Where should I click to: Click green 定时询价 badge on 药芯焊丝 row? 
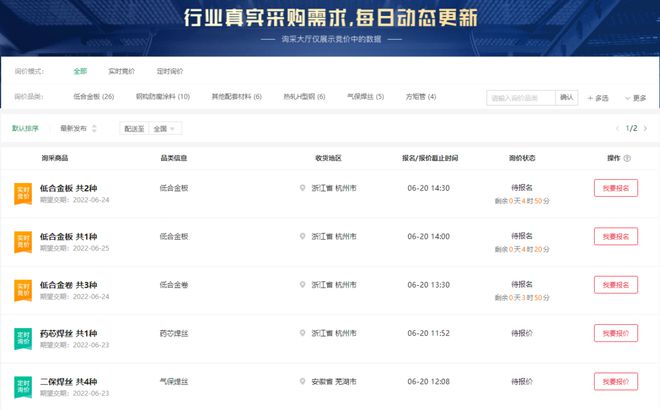coord(22,338)
